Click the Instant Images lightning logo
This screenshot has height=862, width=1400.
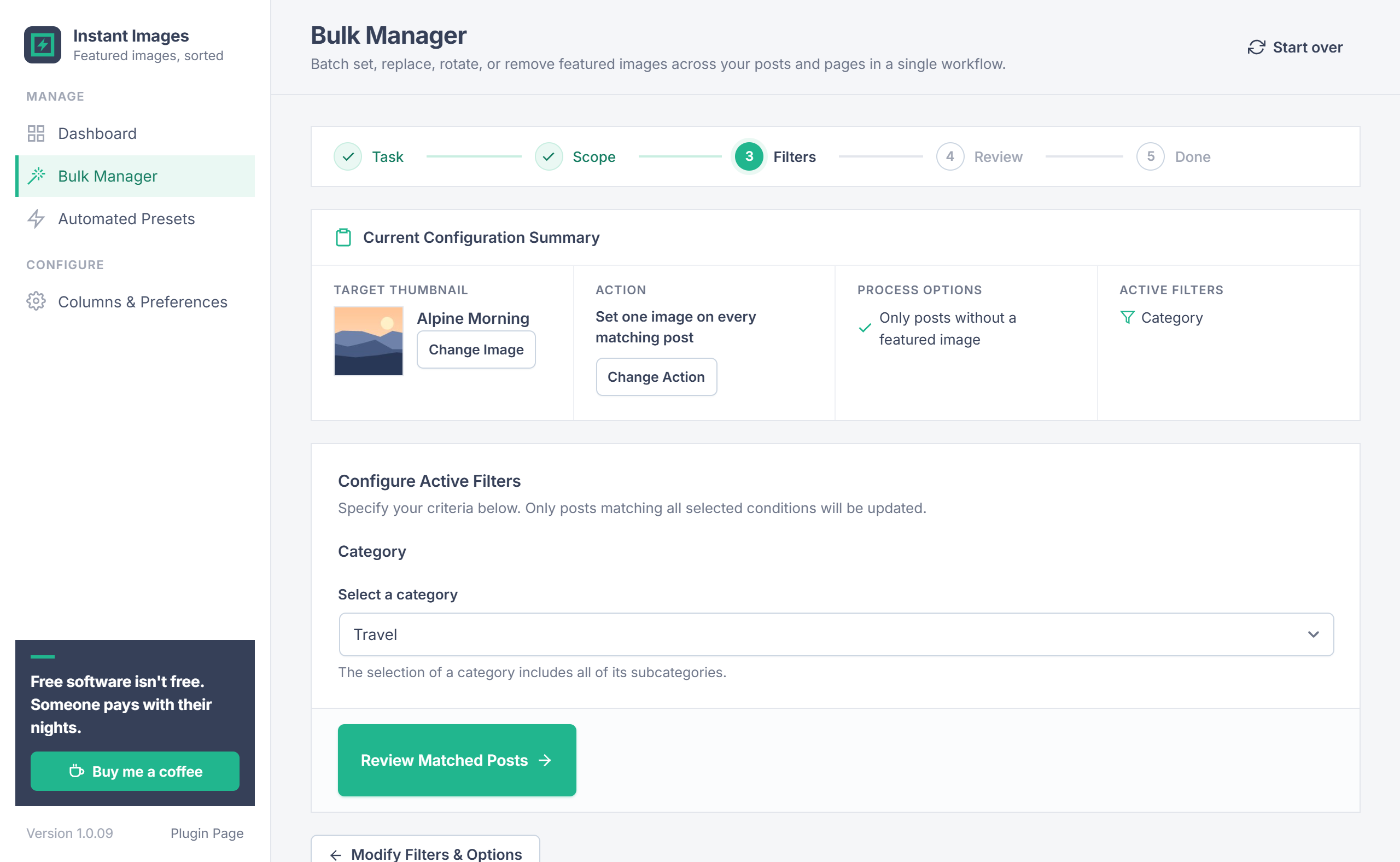coord(42,44)
